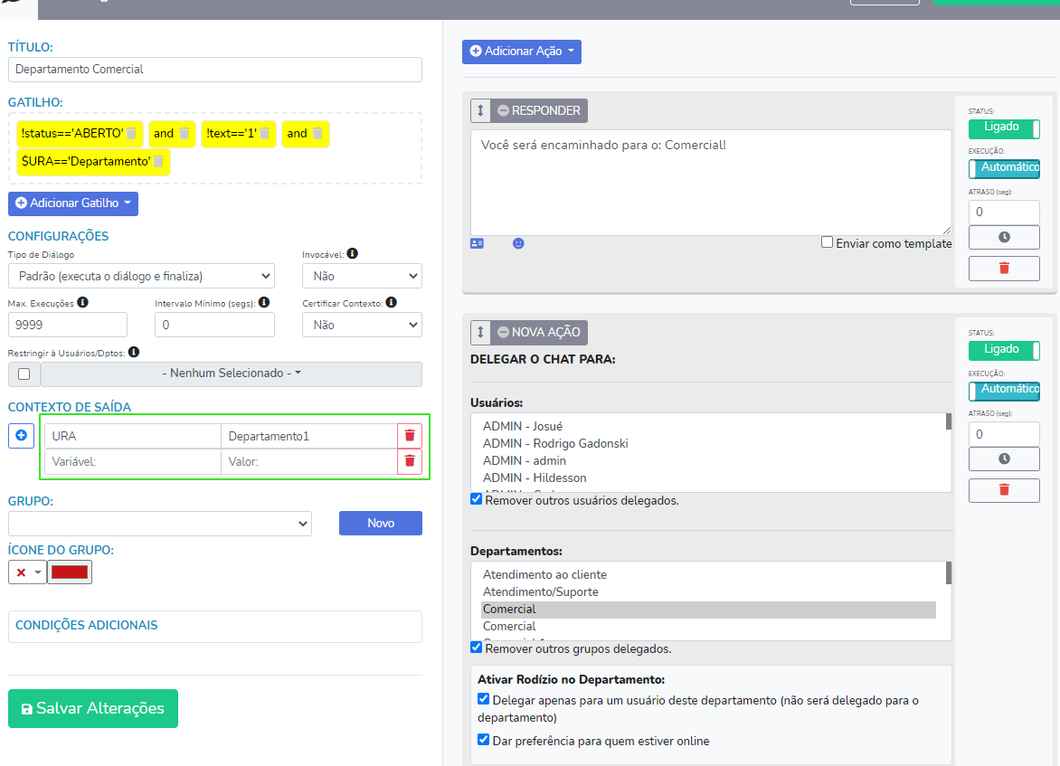This screenshot has height=766, width=1060.
Task: Click the reorder arrows on Nova Ação
Action: (480, 332)
